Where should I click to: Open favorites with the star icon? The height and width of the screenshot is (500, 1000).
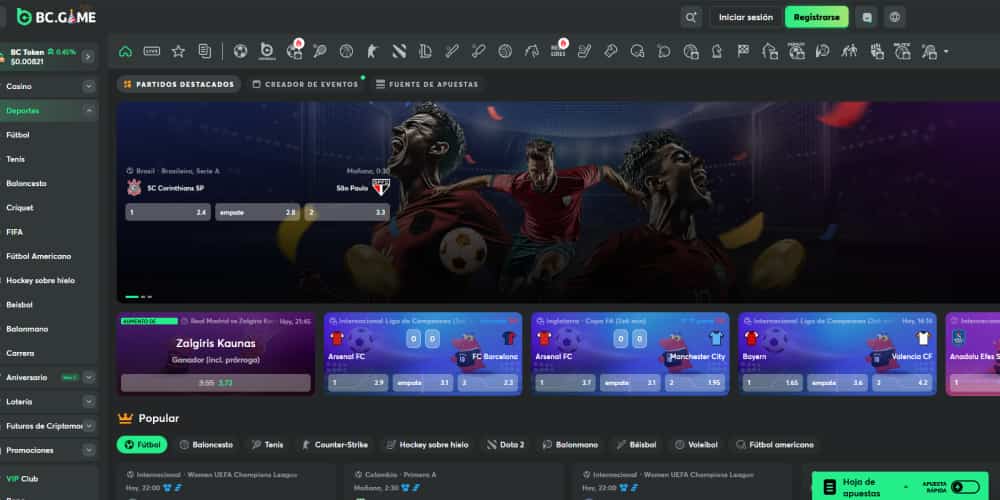[x=178, y=51]
